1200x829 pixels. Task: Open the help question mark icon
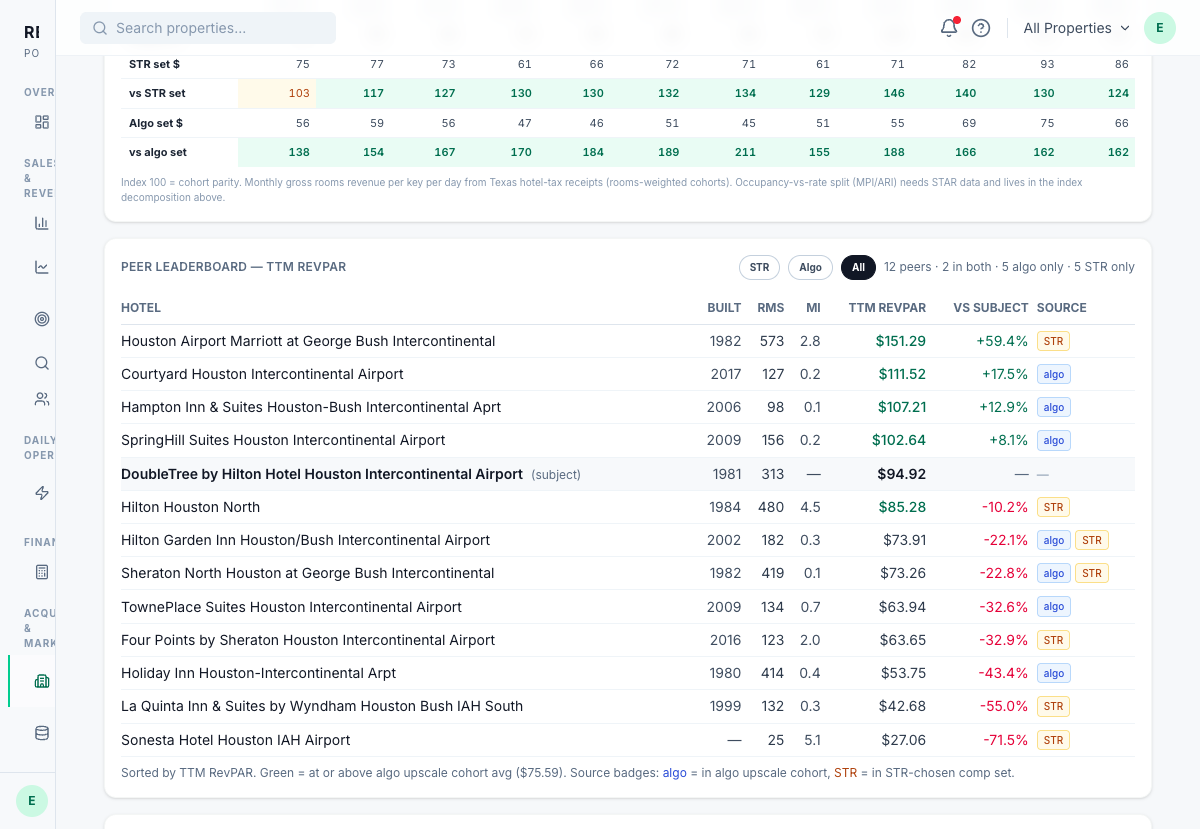[x=981, y=28]
